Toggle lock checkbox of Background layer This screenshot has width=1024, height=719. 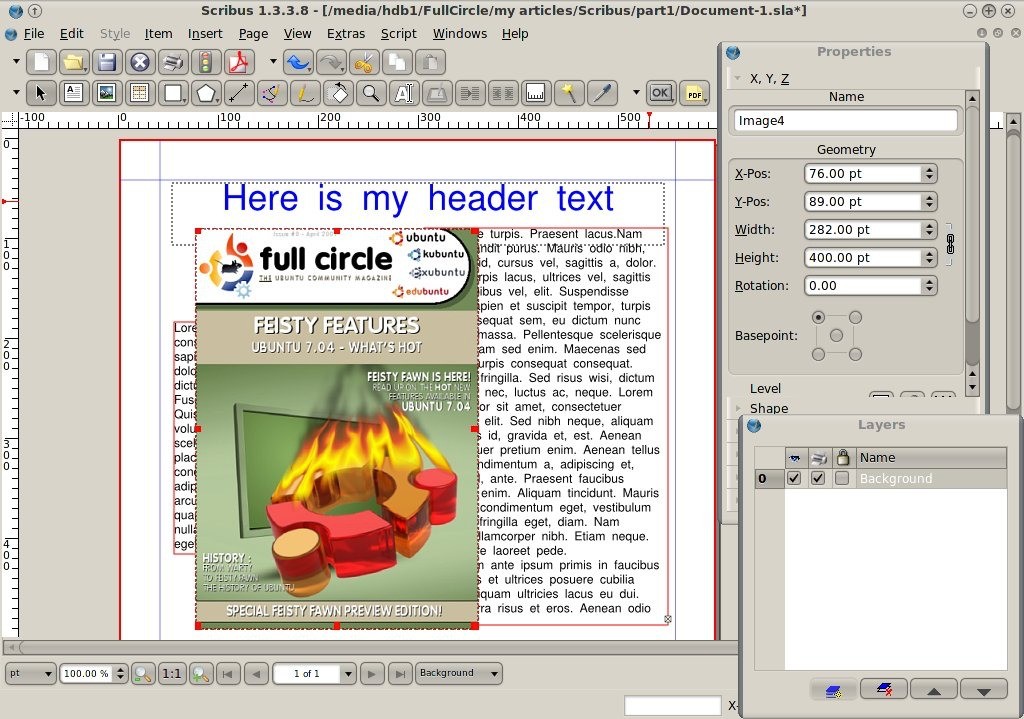[842, 478]
